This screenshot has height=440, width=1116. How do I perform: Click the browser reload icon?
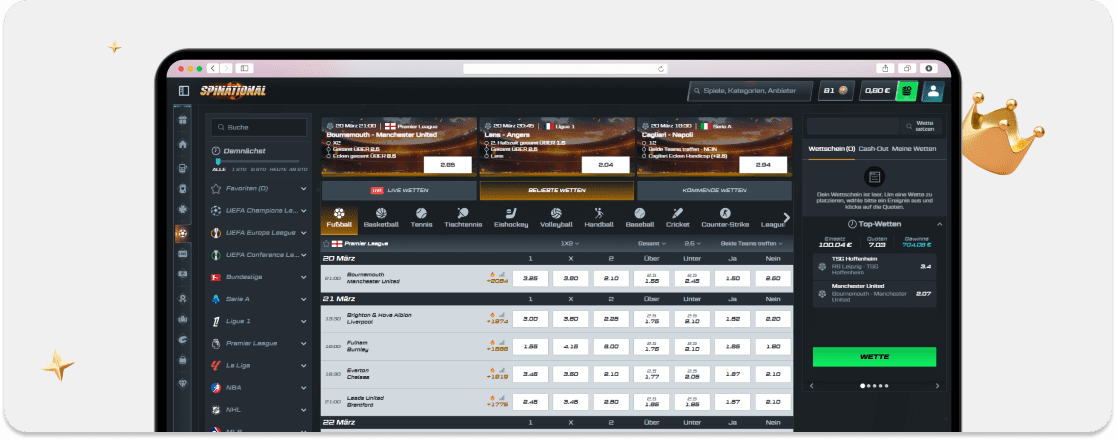661,68
